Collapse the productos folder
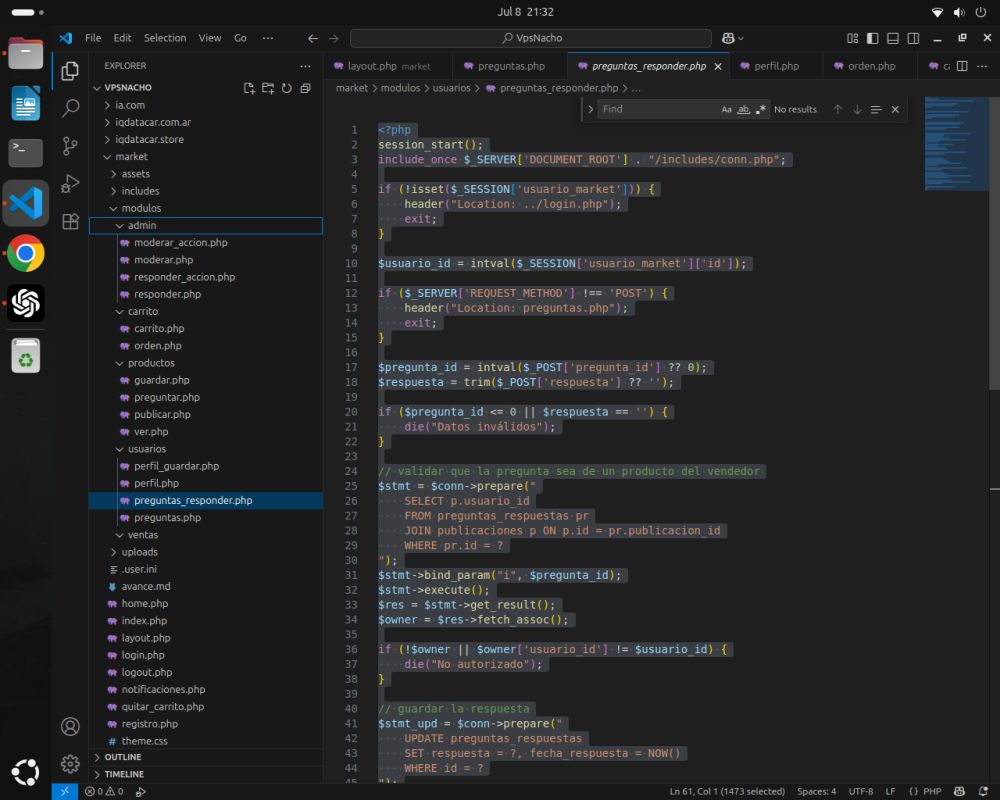Screen dimensions: 1000x800 205,363
